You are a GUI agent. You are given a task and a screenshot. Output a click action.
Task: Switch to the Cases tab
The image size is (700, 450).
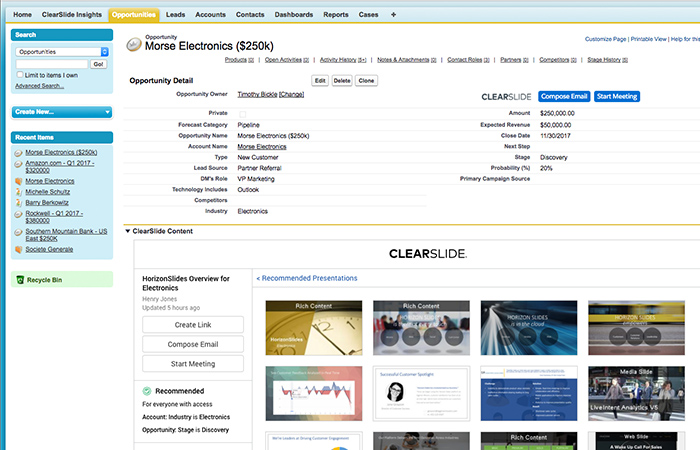(368, 15)
